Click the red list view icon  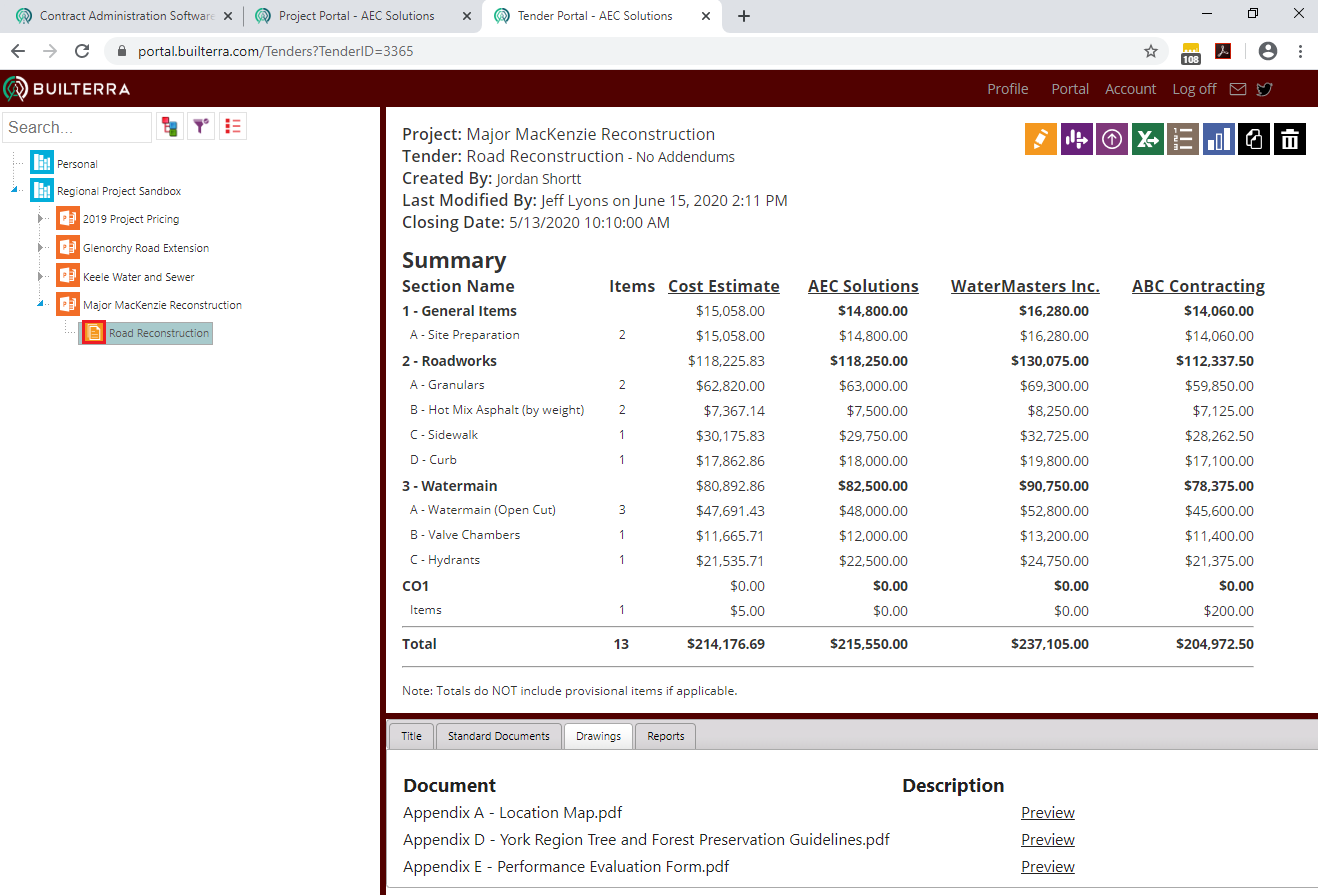[233, 127]
